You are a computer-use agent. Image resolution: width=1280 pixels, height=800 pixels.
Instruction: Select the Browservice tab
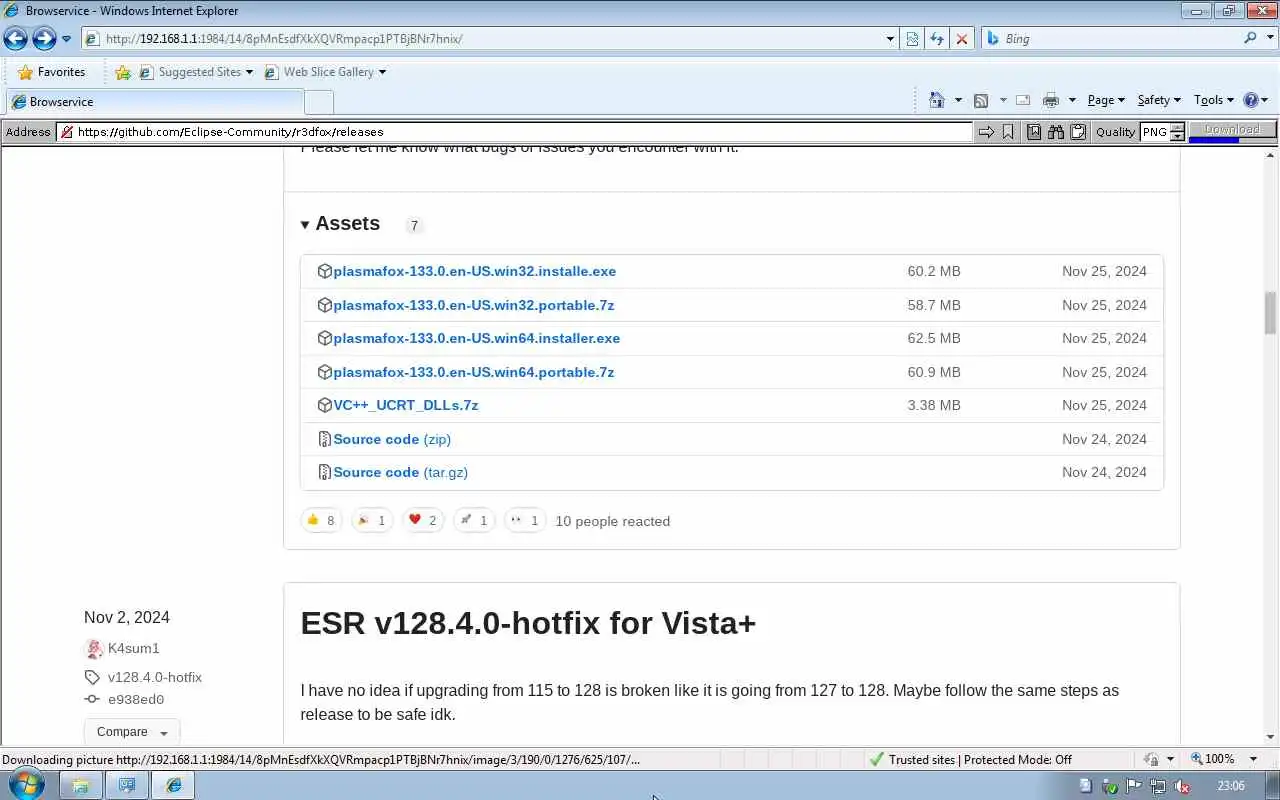coord(154,102)
